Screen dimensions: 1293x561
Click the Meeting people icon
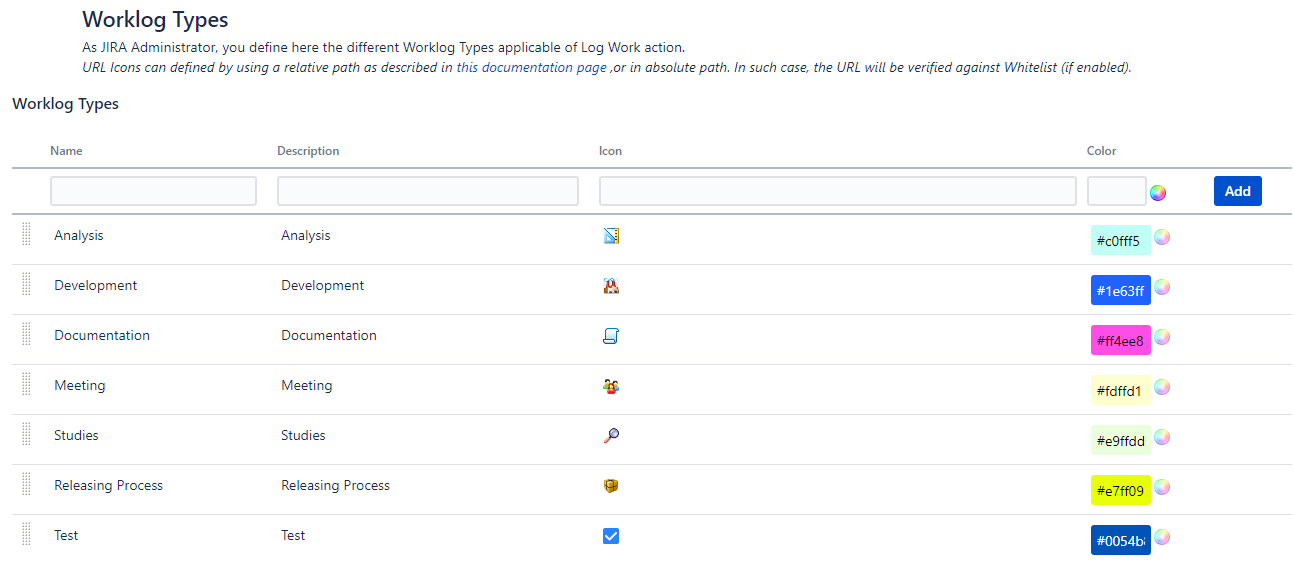(x=611, y=386)
